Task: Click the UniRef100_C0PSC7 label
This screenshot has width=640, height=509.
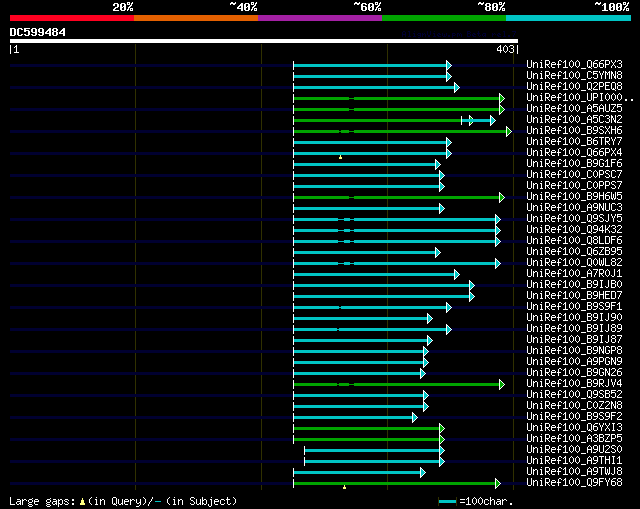Action: coord(574,175)
